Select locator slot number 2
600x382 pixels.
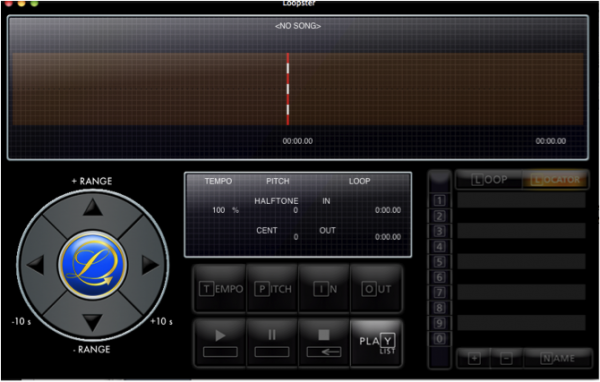[439, 216]
